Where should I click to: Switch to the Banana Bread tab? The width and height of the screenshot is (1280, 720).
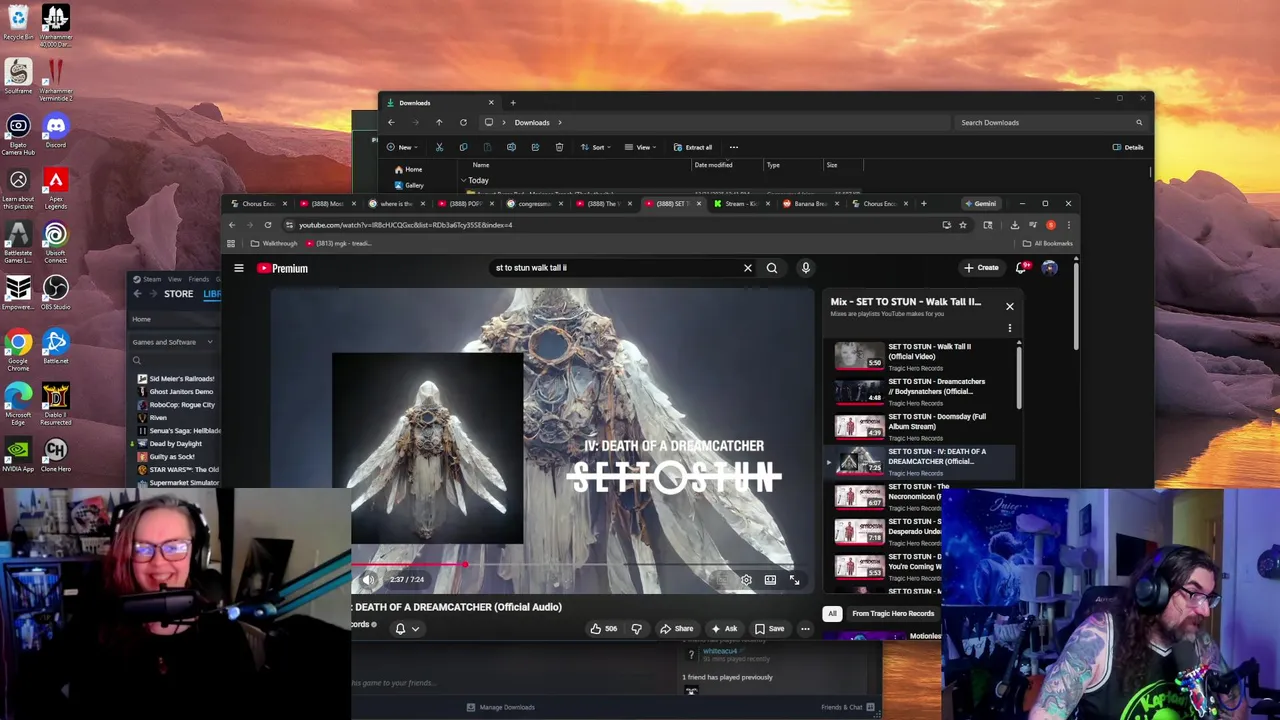808,204
